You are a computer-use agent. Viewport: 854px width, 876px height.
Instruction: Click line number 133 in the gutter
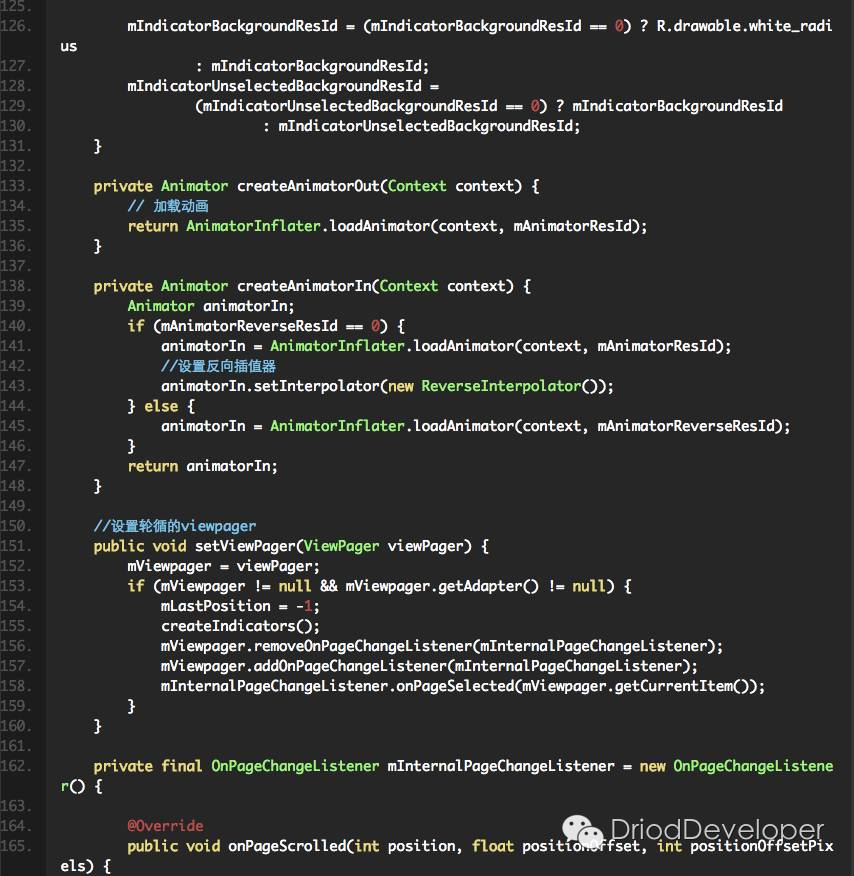(16, 185)
